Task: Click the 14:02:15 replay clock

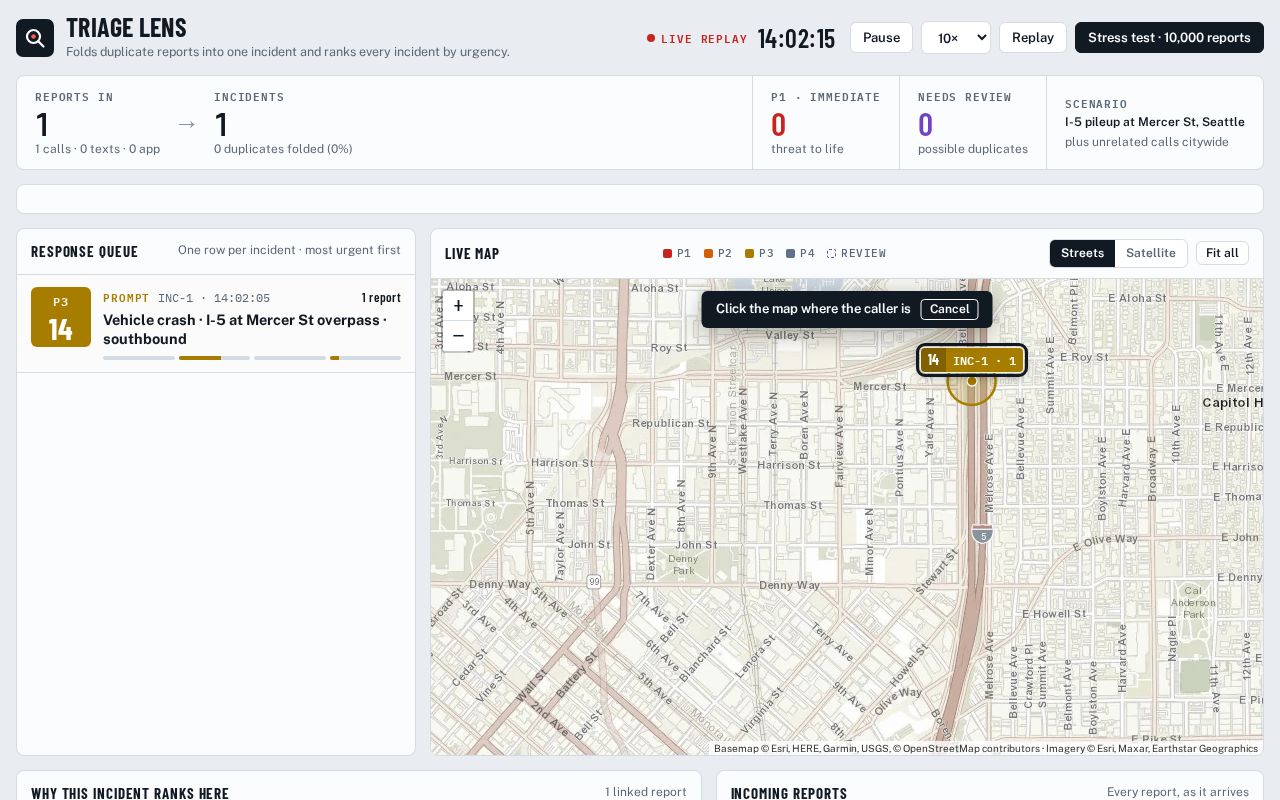Action: coord(796,38)
